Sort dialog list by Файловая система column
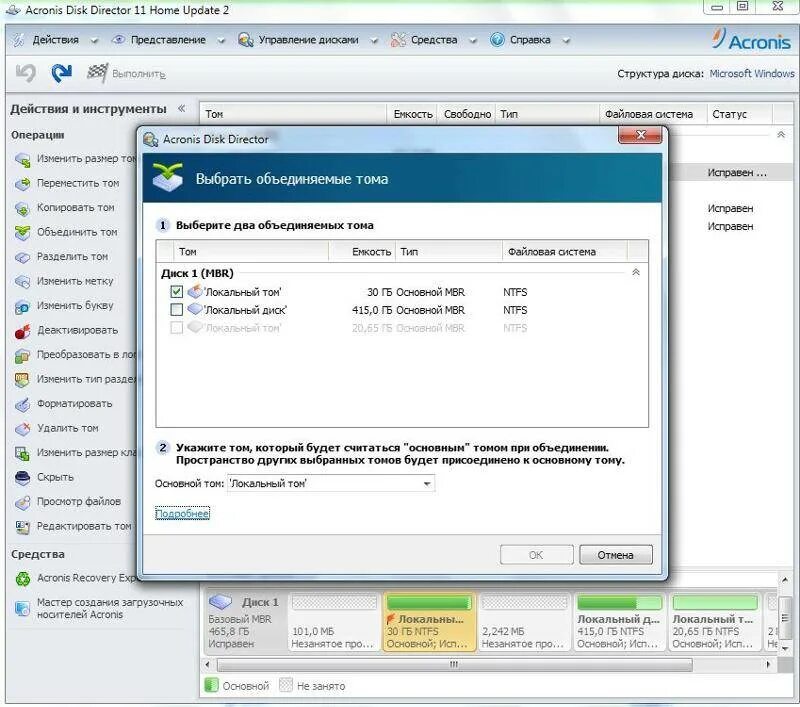 pyautogui.click(x=564, y=251)
